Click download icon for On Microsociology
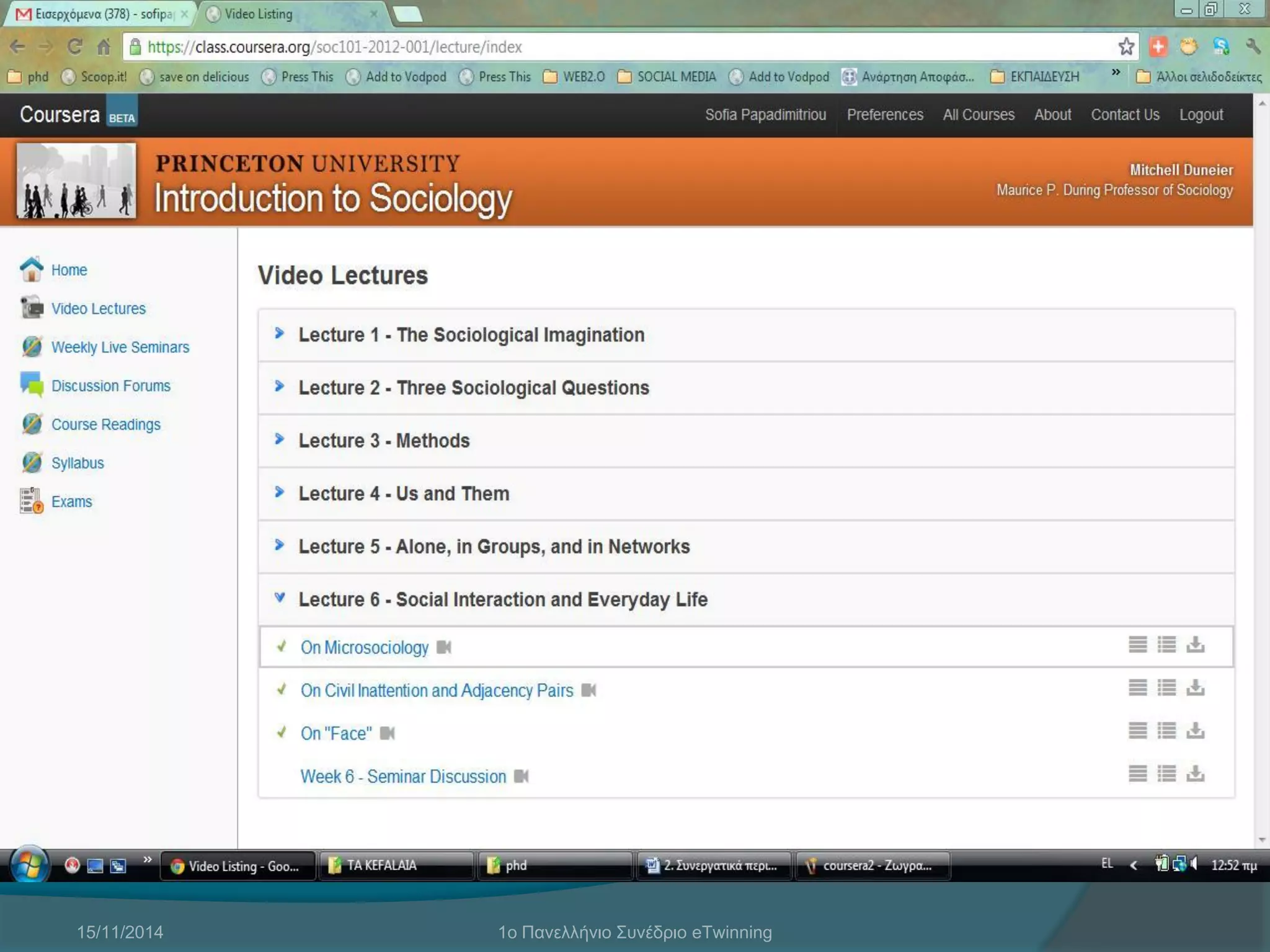The image size is (1270, 952). coord(1195,645)
